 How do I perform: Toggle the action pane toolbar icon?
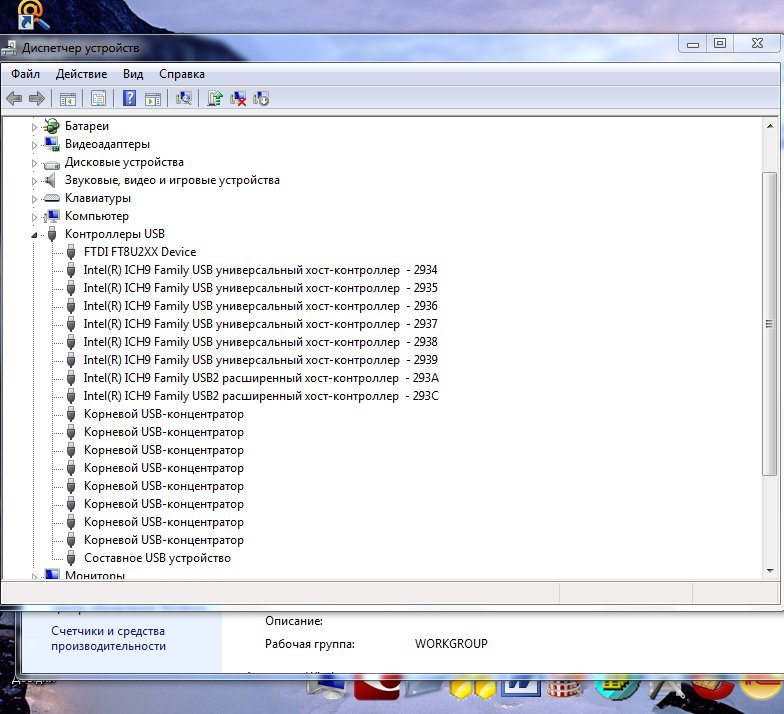click(152, 98)
